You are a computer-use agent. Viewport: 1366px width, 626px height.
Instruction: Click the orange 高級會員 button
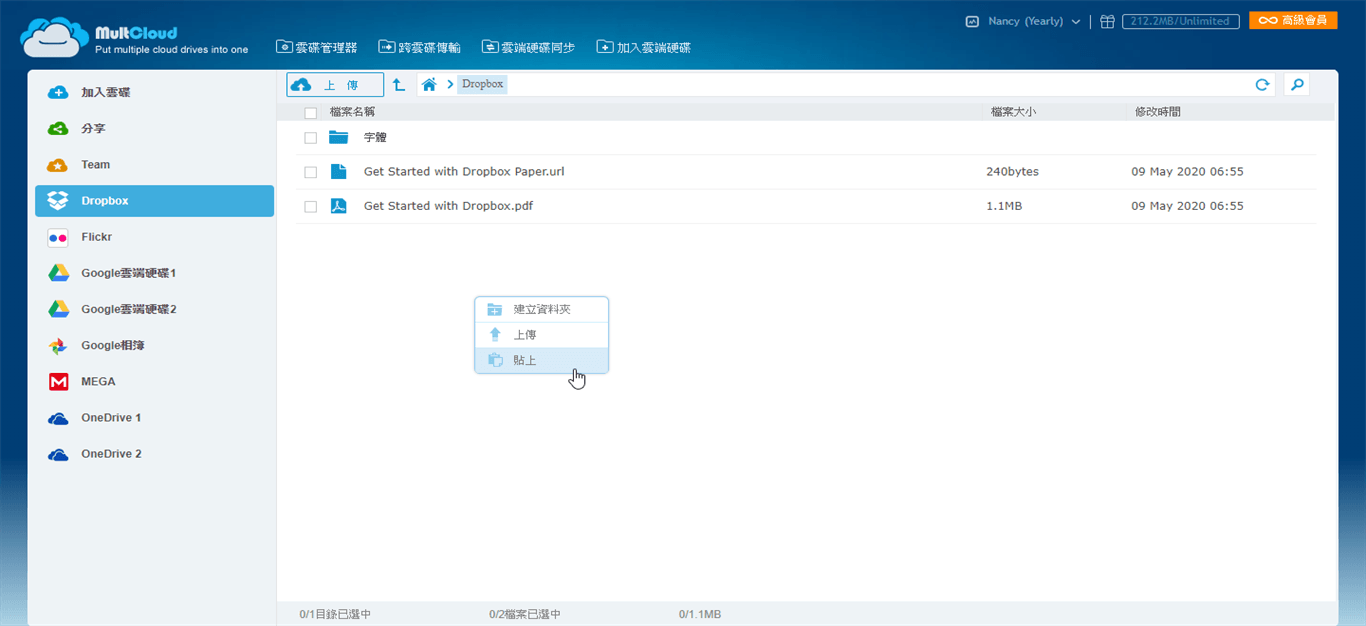1293,20
